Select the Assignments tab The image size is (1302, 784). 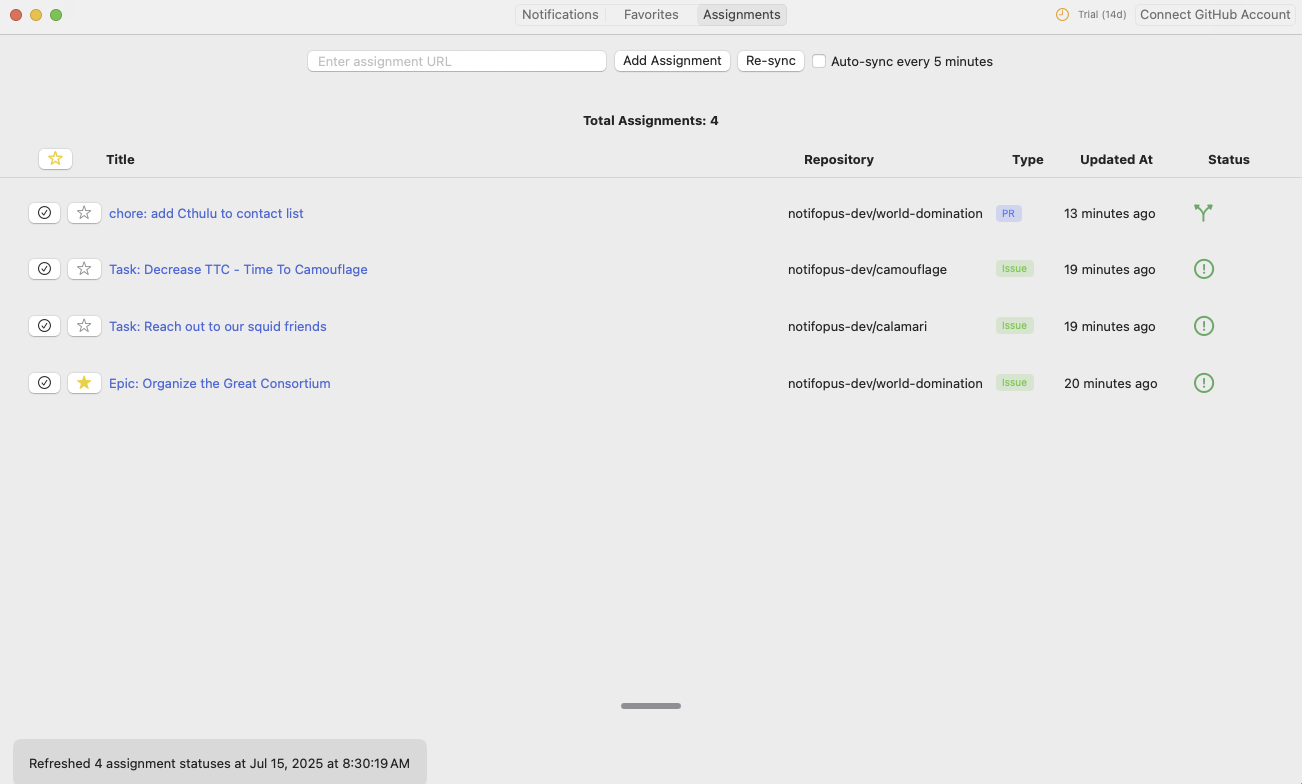click(x=742, y=15)
